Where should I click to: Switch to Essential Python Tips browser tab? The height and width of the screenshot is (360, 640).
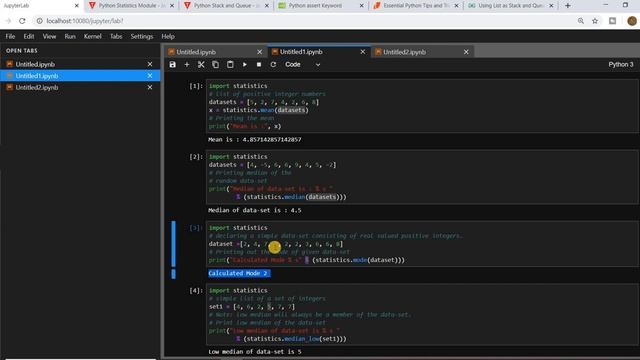[x=416, y=6]
